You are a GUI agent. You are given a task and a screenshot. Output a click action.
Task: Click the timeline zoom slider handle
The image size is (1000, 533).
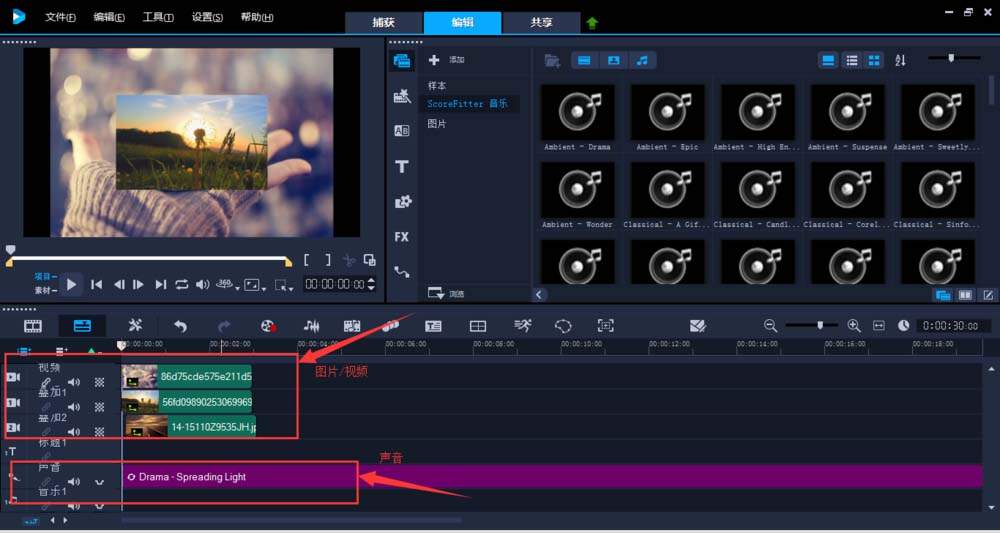click(x=820, y=325)
